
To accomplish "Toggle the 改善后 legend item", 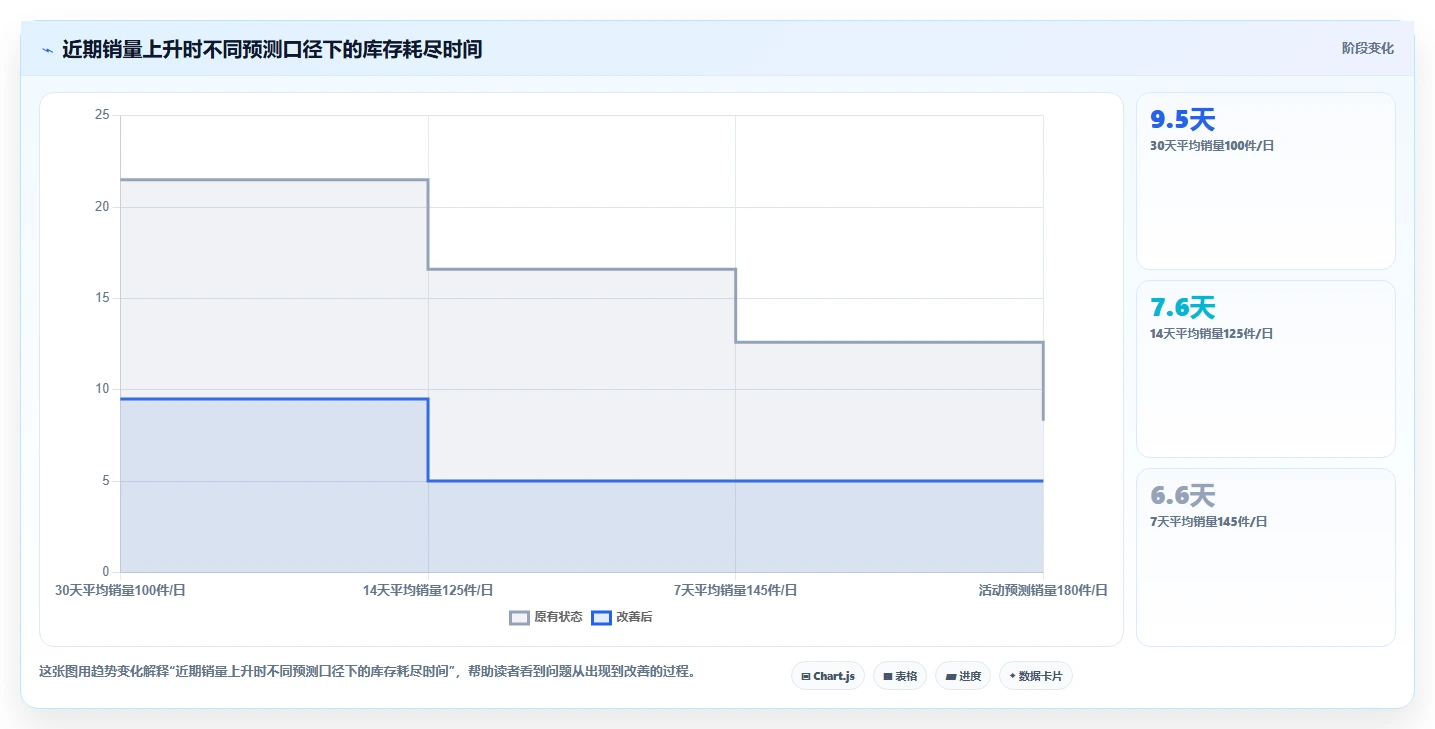I will coord(622,617).
